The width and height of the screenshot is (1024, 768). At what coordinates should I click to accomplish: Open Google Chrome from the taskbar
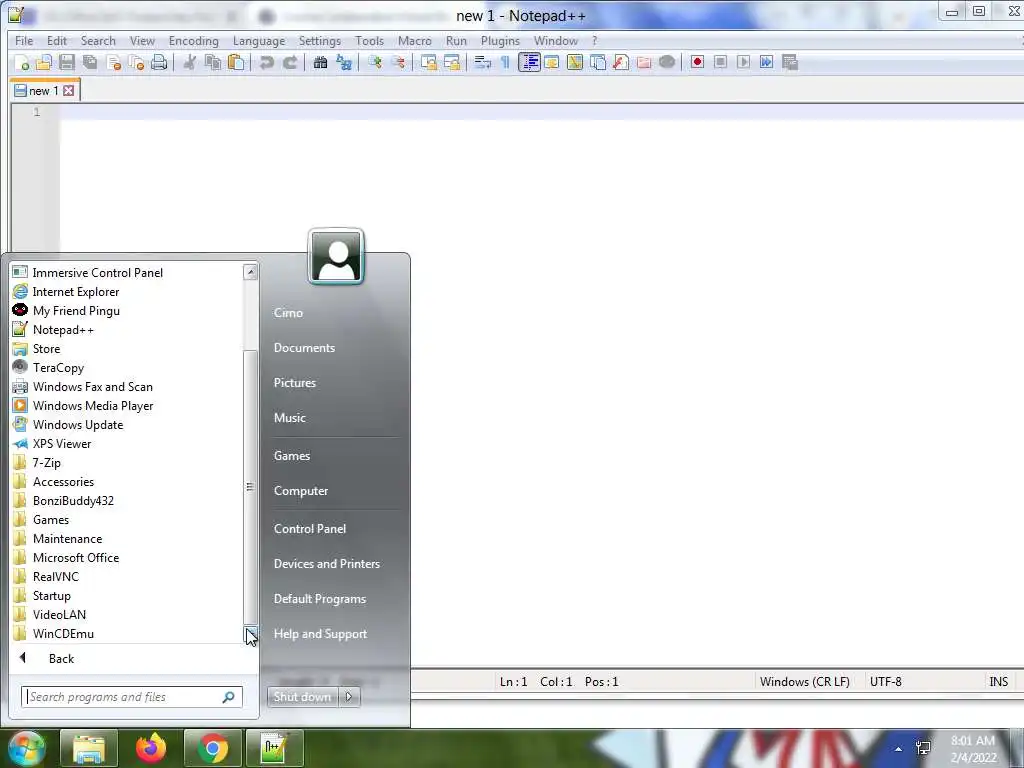click(212, 748)
